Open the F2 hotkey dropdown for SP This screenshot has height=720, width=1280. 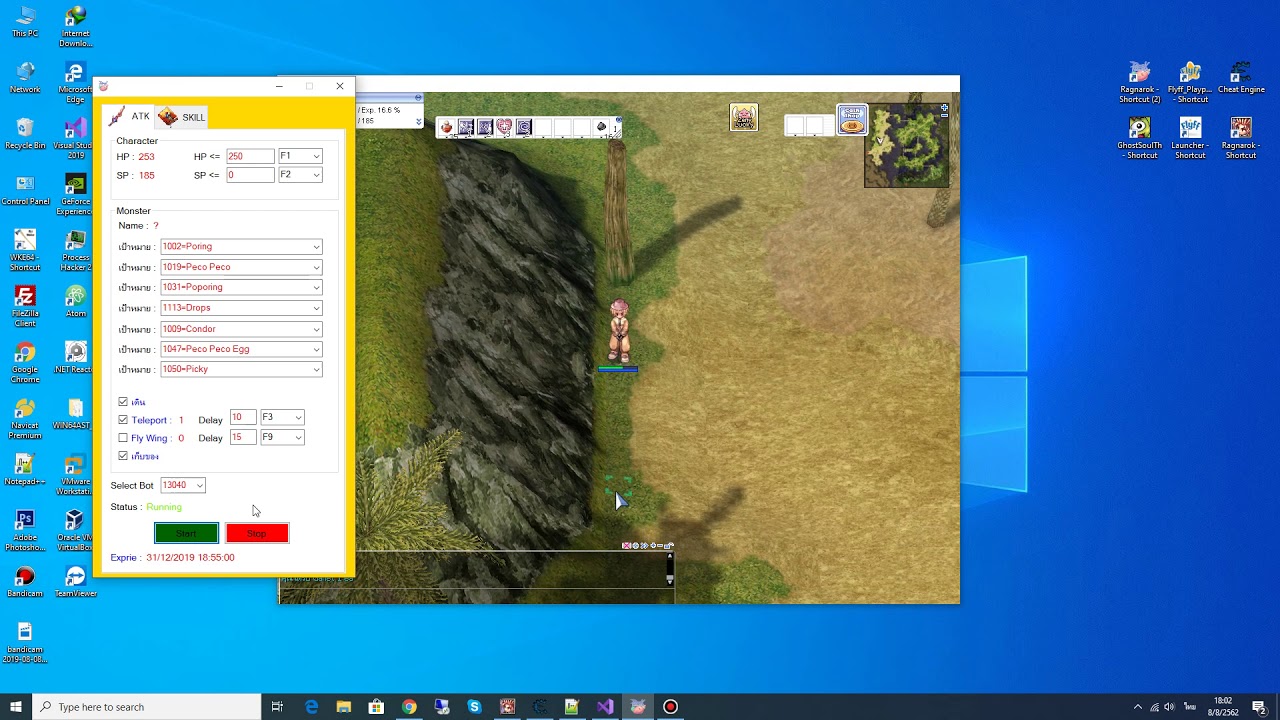pos(300,175)
